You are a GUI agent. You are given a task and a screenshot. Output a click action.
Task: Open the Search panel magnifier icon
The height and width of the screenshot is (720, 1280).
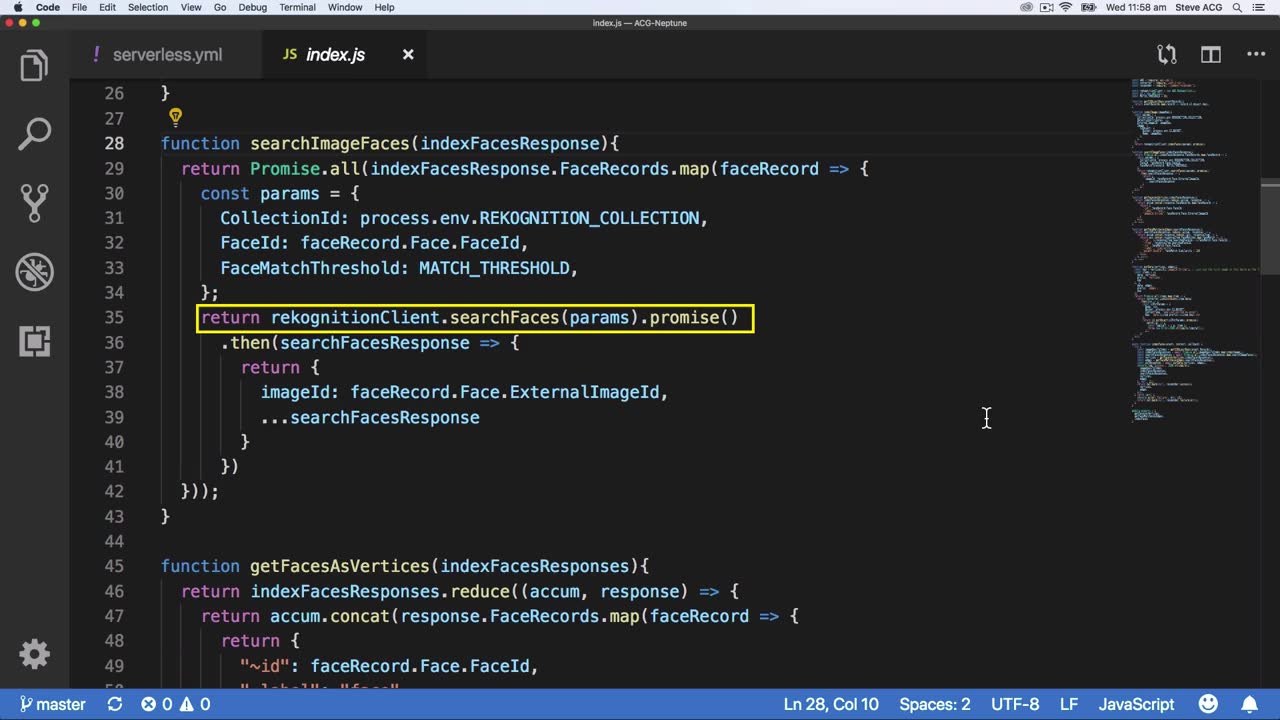click(x=34, y=134)
